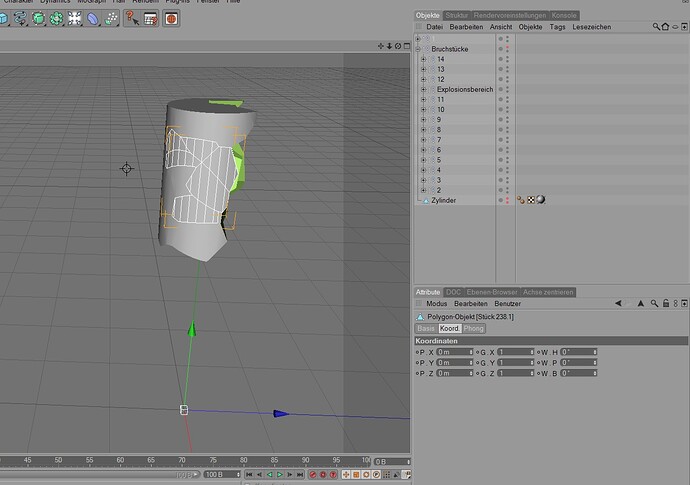Jump to the end of the animation
The height and width of the screenshot is (485, 690).
pyautogui.click(x=300, y=474)
